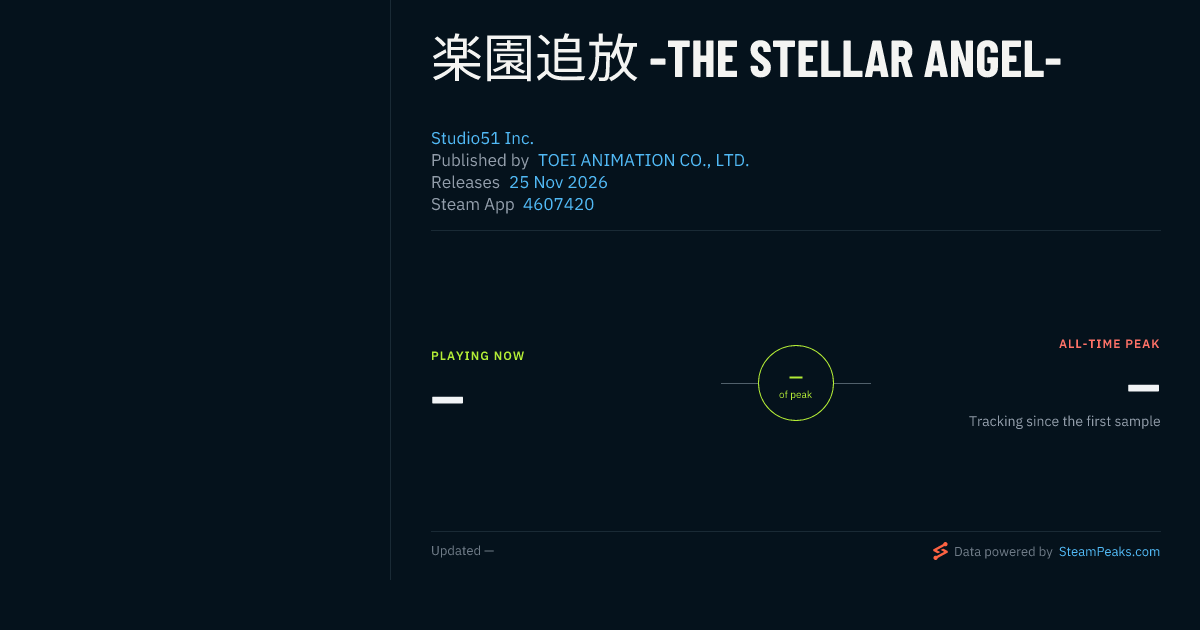Click the Steam App label
Image resolution: width=1200 pixels, height=630 pixels.
pos(473,204)
